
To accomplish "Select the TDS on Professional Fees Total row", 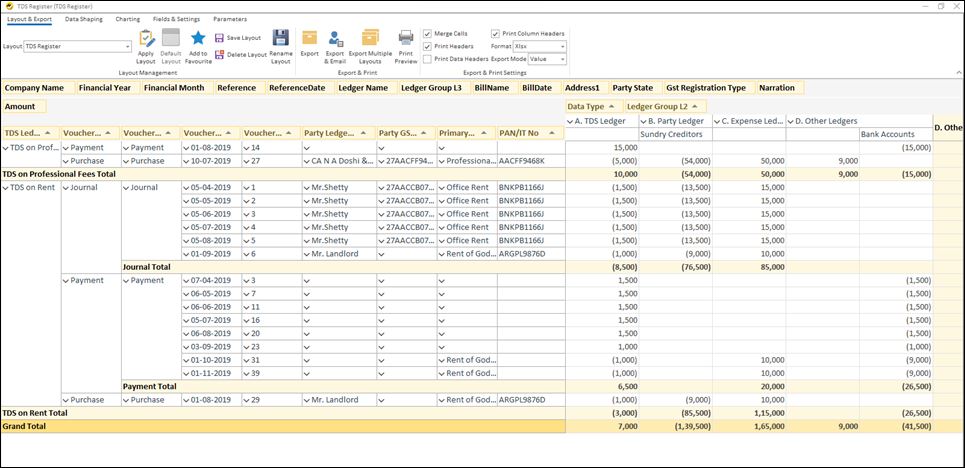I will pyautogui.click(x=283, y=174).
